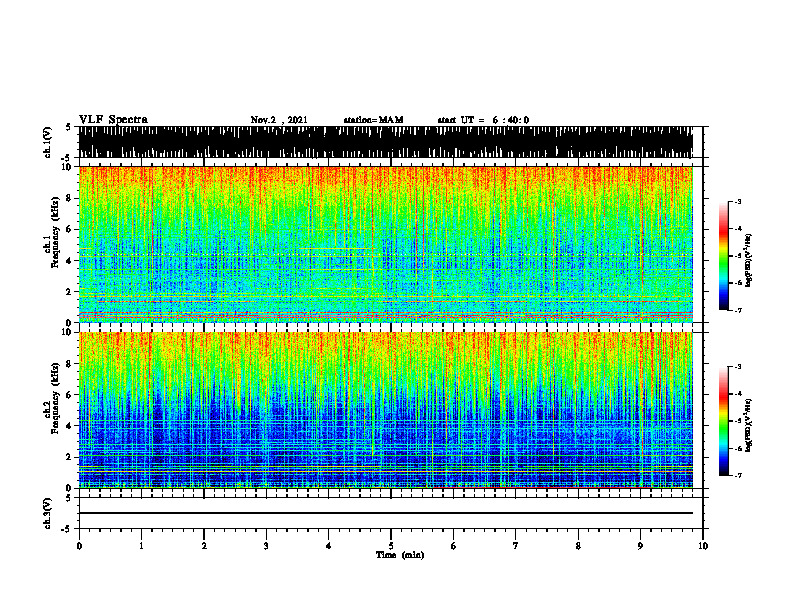Click time-axis tick label '2'

204,546
